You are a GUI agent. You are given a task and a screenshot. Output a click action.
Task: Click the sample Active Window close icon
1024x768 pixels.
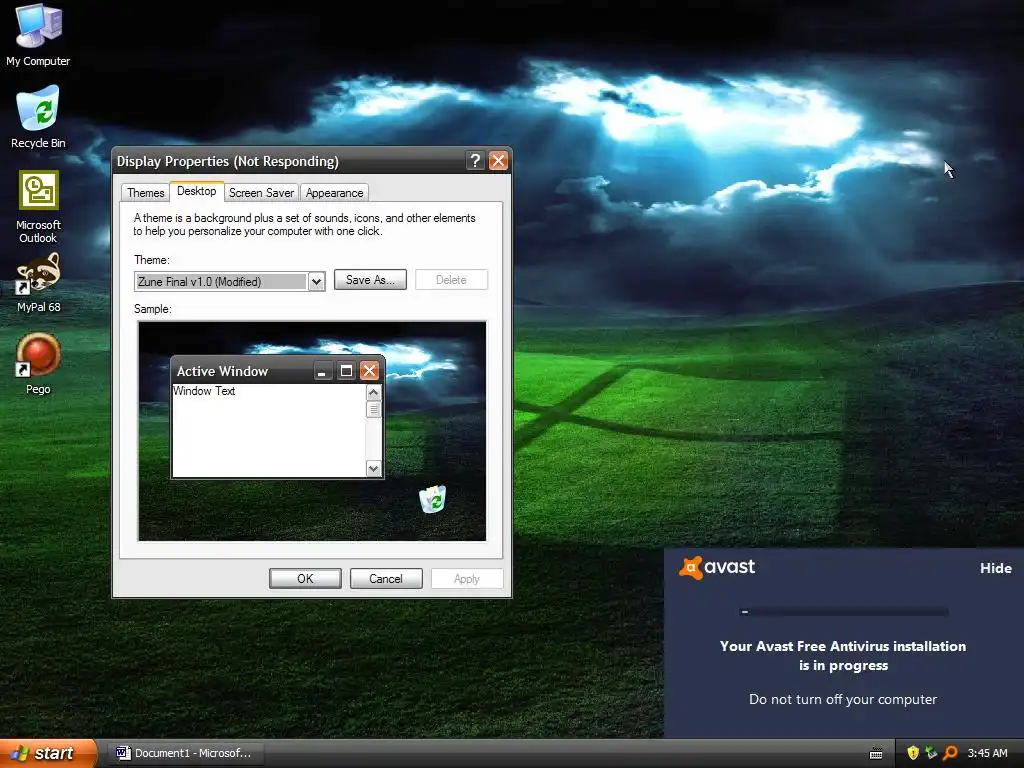(370, 372)
